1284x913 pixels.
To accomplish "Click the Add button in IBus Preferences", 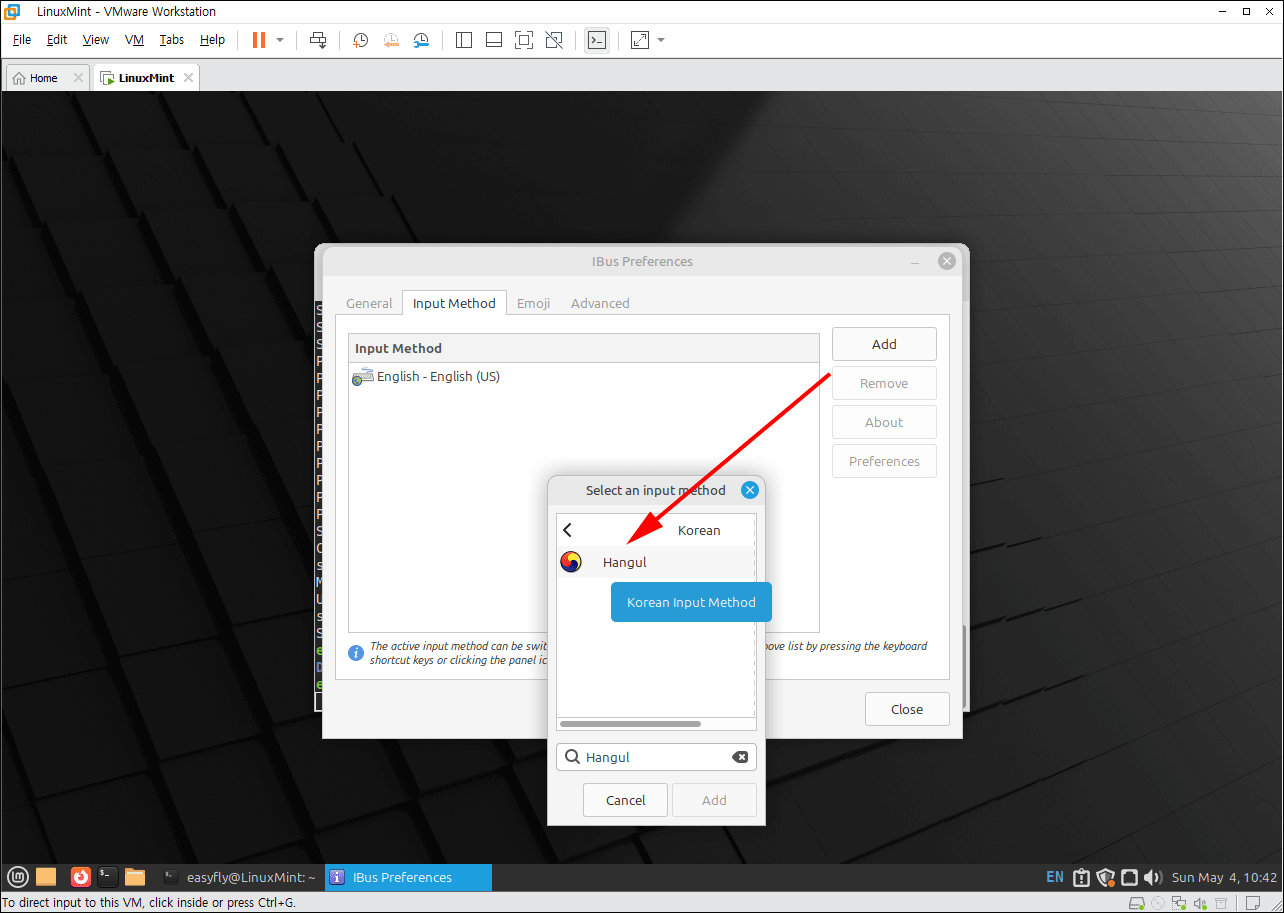I will pyautogui.click(x=884, y=344).
